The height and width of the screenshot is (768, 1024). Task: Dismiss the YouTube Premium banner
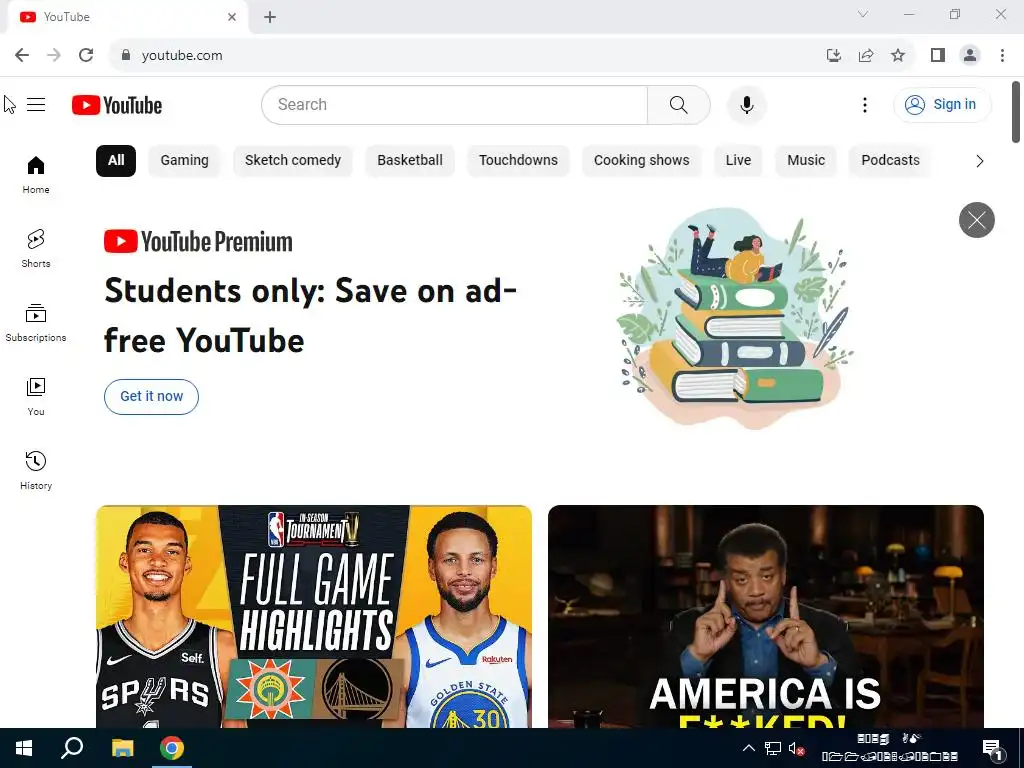(x=976, y=220)
